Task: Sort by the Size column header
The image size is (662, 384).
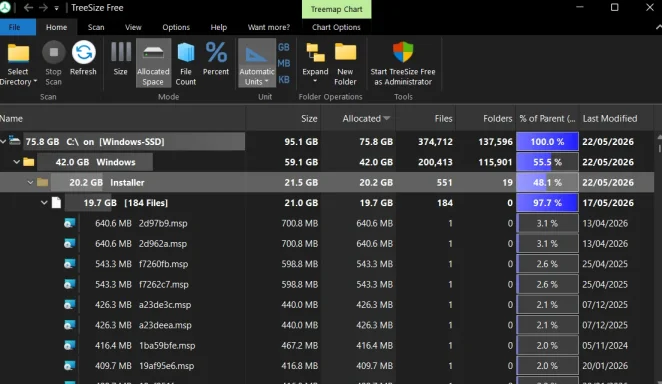Action: 283,119
